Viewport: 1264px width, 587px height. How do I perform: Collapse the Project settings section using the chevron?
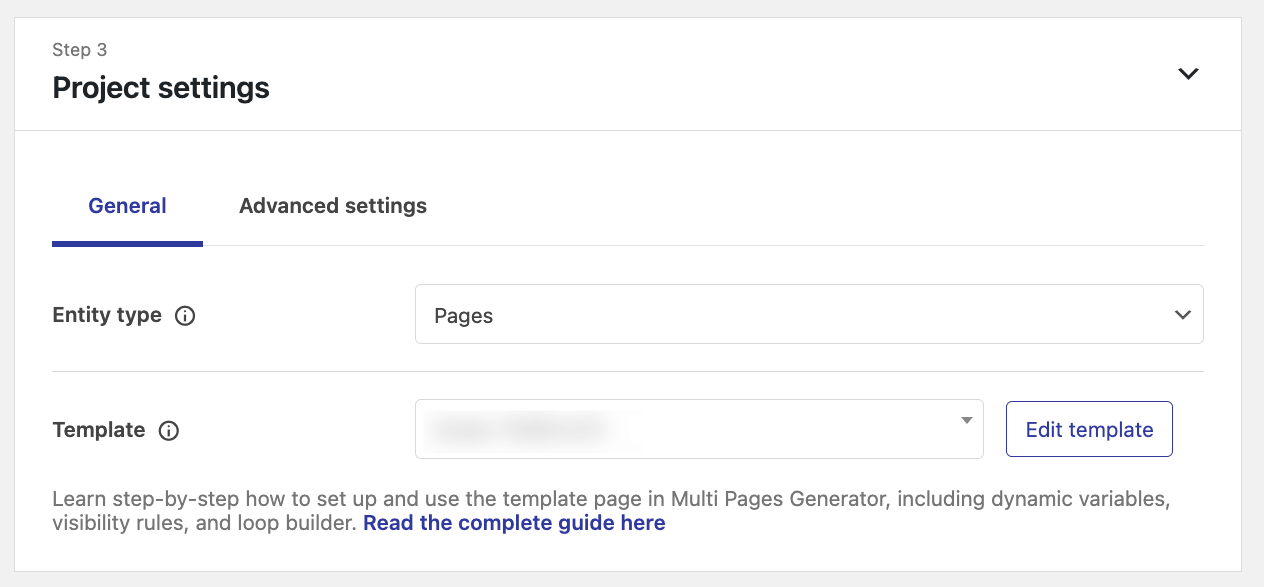(1187, 74)
